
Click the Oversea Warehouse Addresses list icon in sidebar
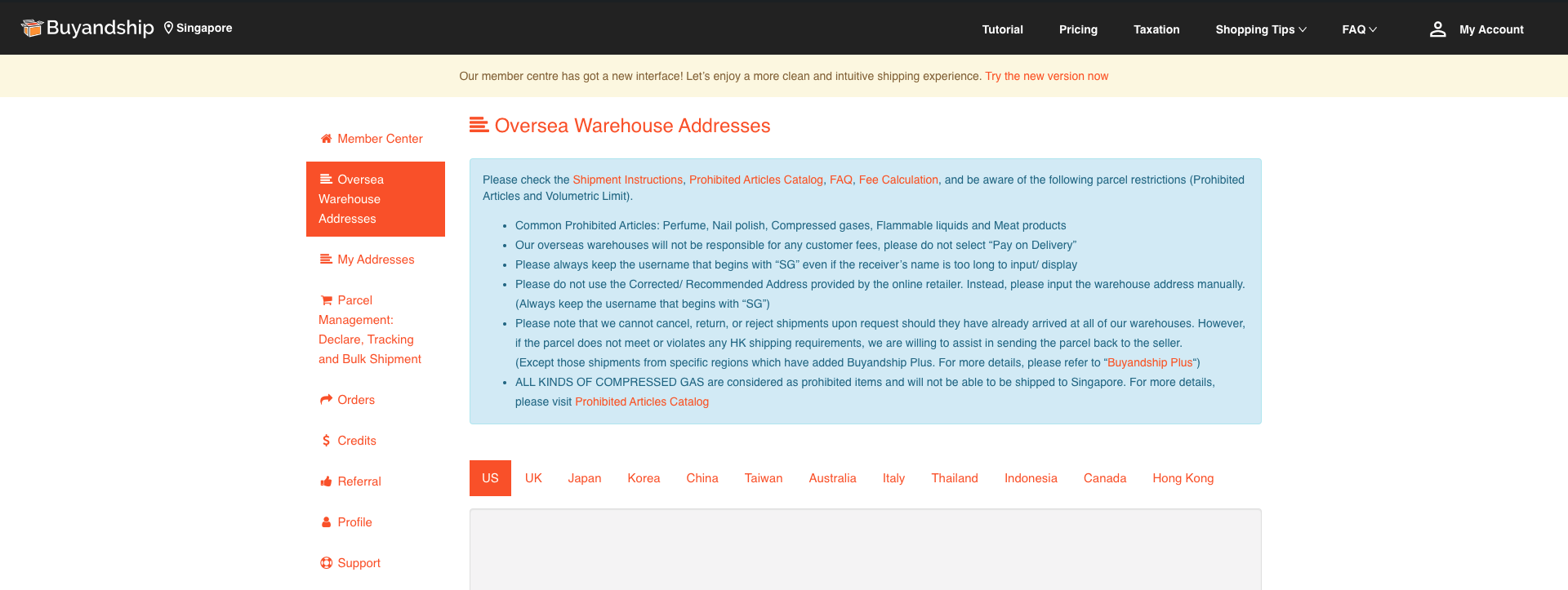click(x=326, y=179)
